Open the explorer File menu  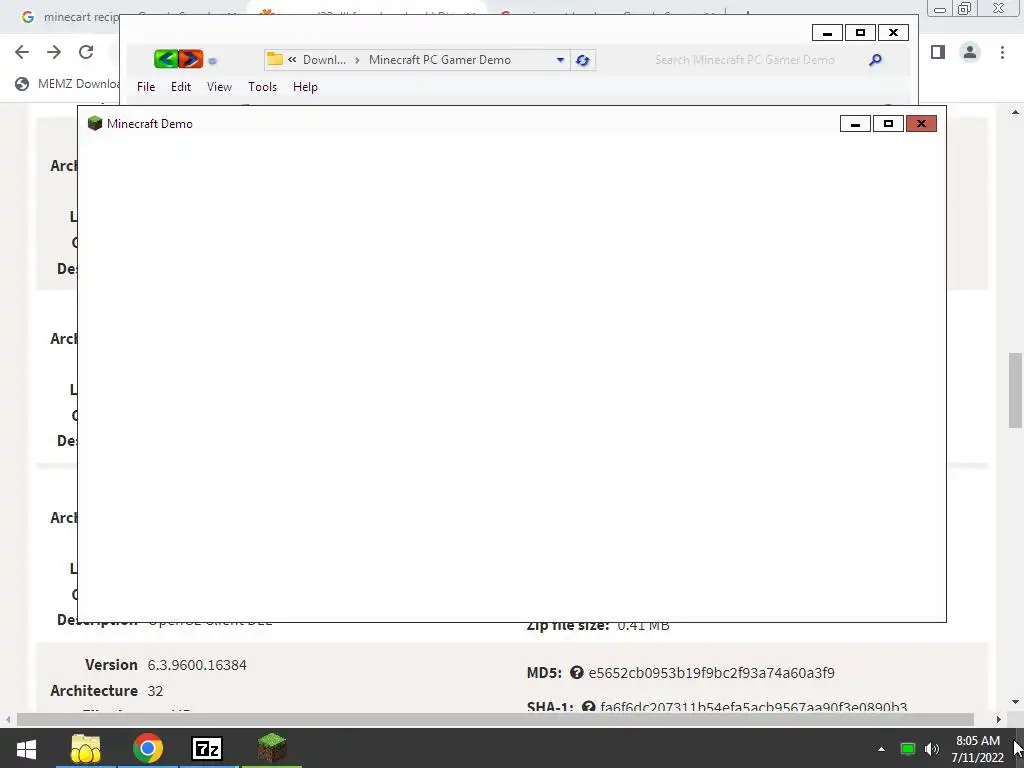pyautogui.click(x=146, y=87)
